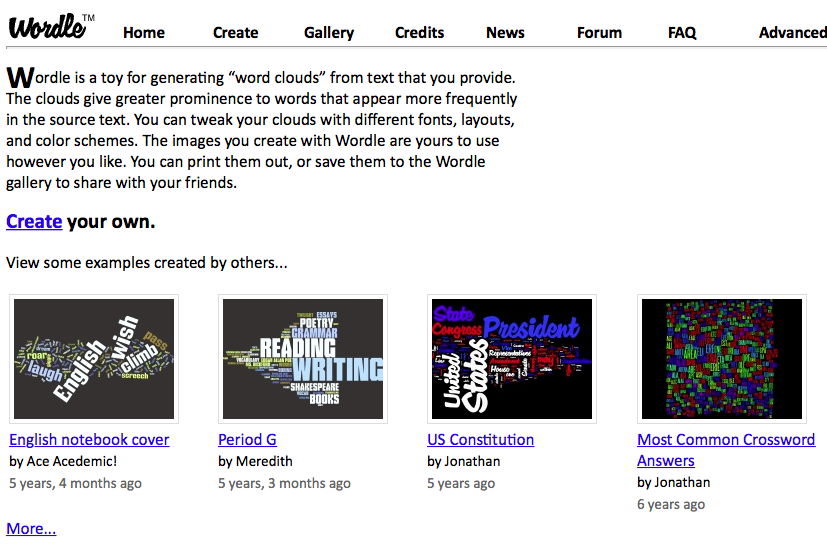Image resolution: width=827 pixels, height=549 pixels.
Task: Go to the Create page in navigation
Action: [235, 33]
